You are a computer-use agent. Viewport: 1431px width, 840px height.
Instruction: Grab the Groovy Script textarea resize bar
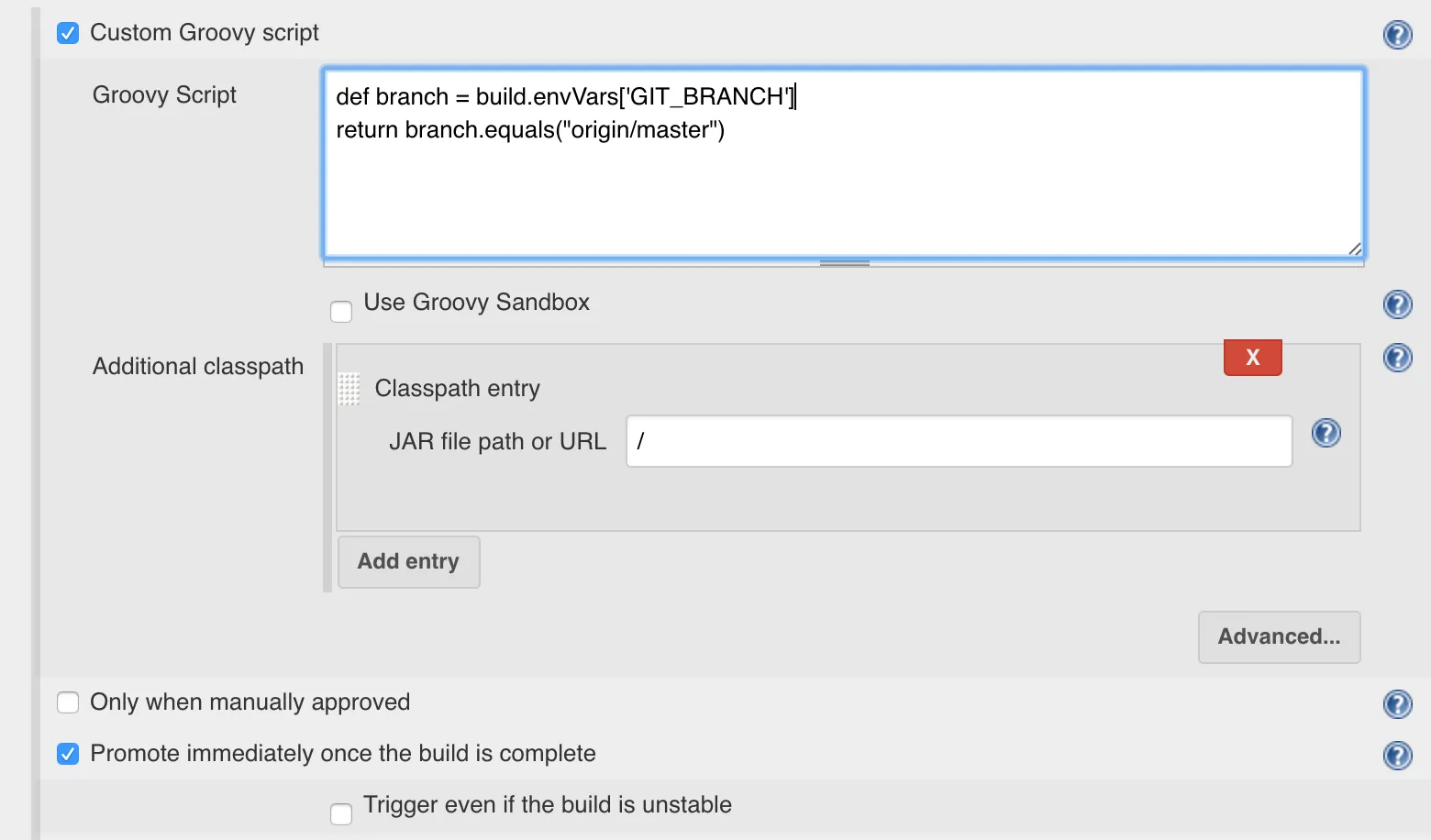[844, 263]
